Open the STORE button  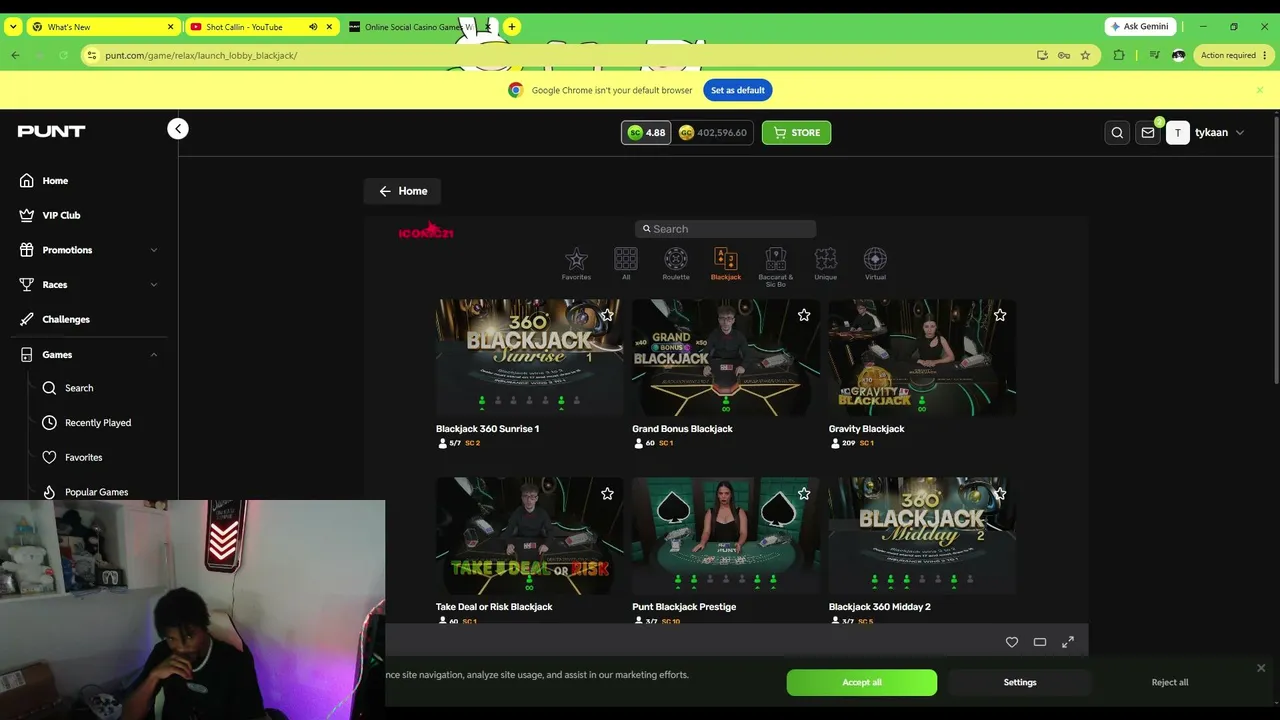[x=796, y=132]
